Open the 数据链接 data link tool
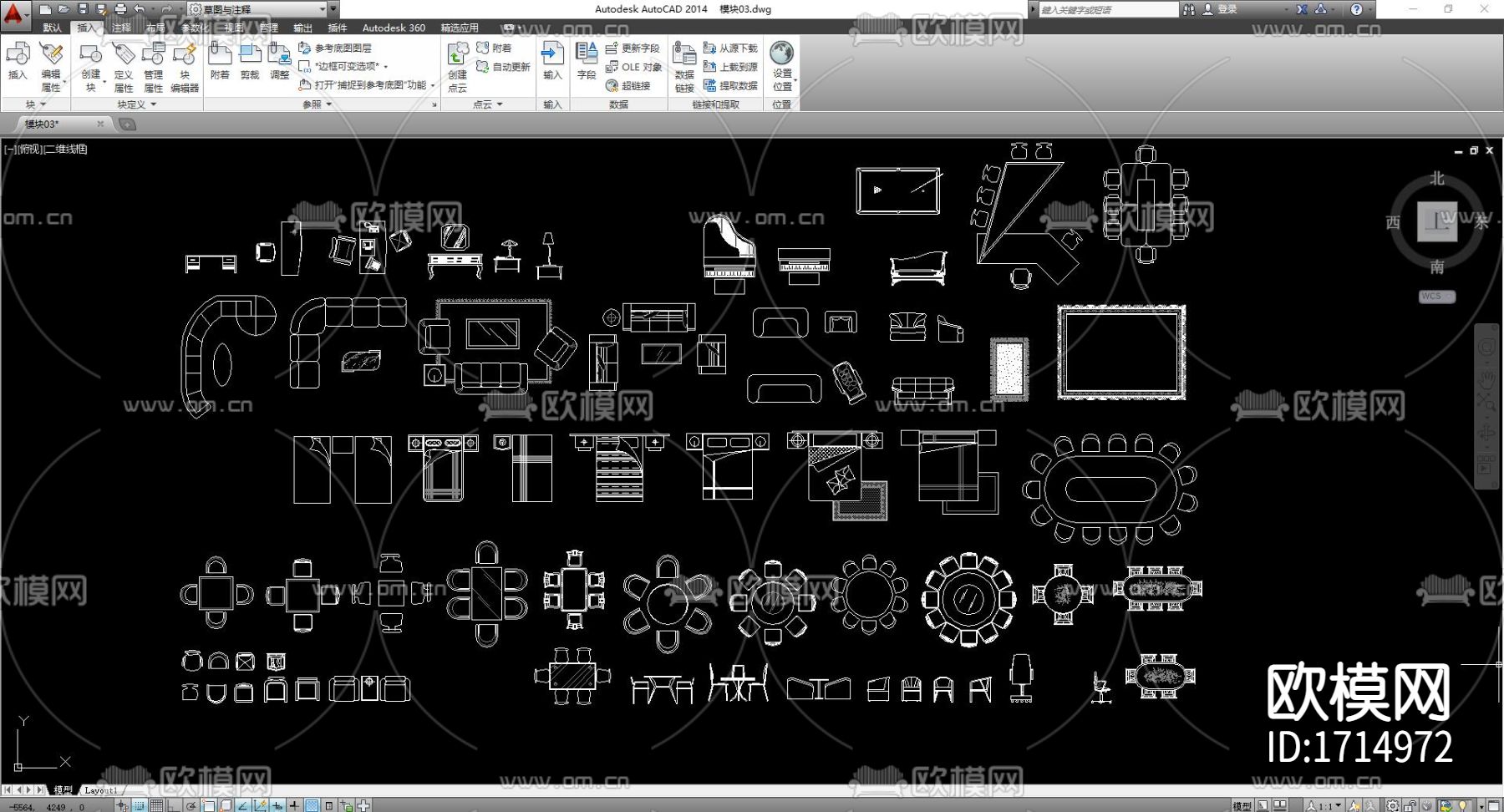Screen dimensions: 1504x812 [x=684, y=66]
